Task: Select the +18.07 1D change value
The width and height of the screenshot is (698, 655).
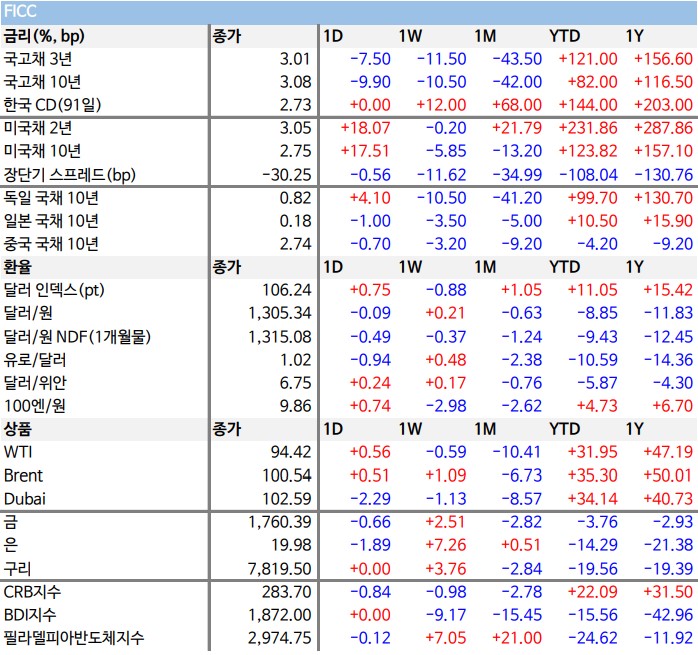Action: click(365, 128)
